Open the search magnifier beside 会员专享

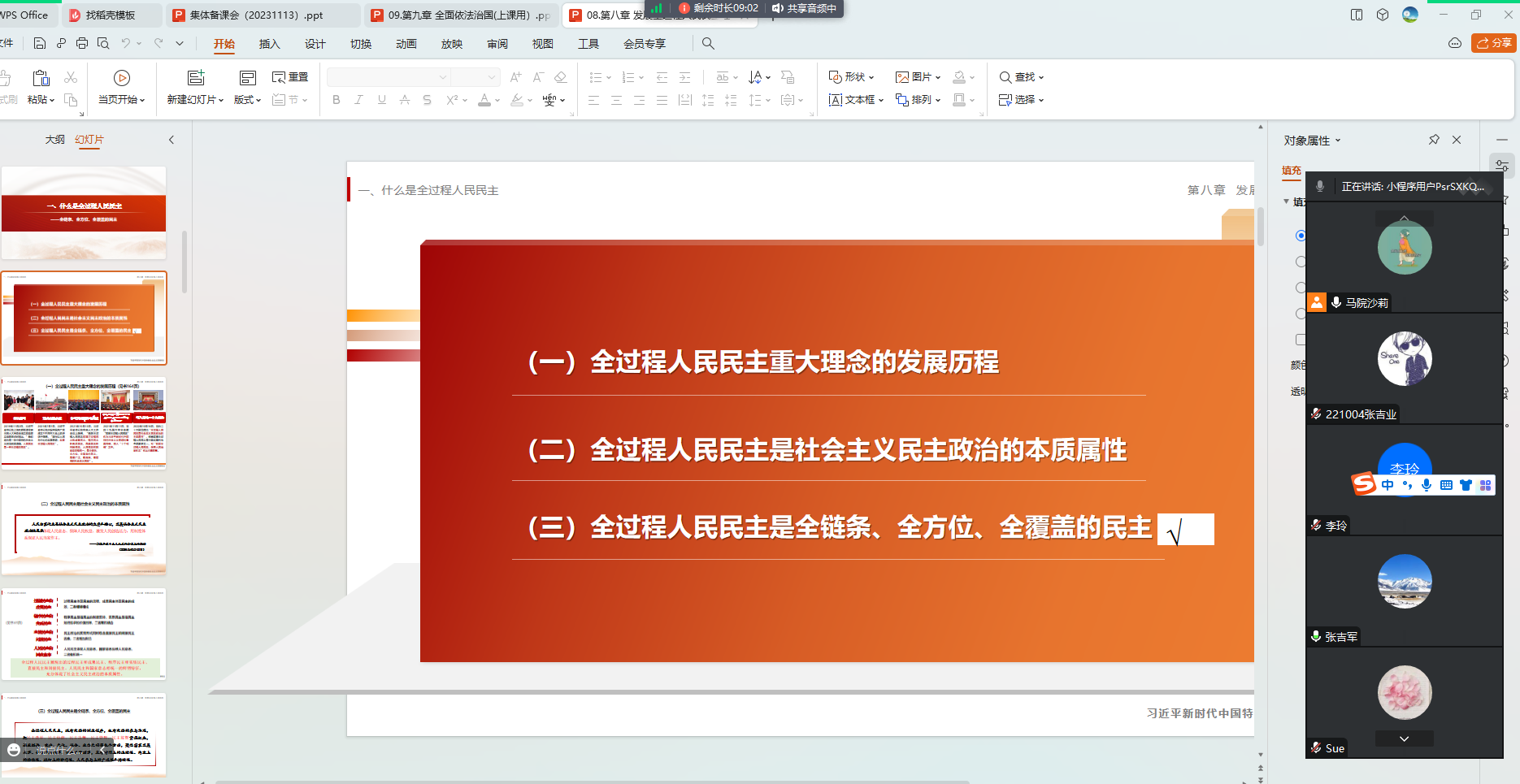(708, 44)
